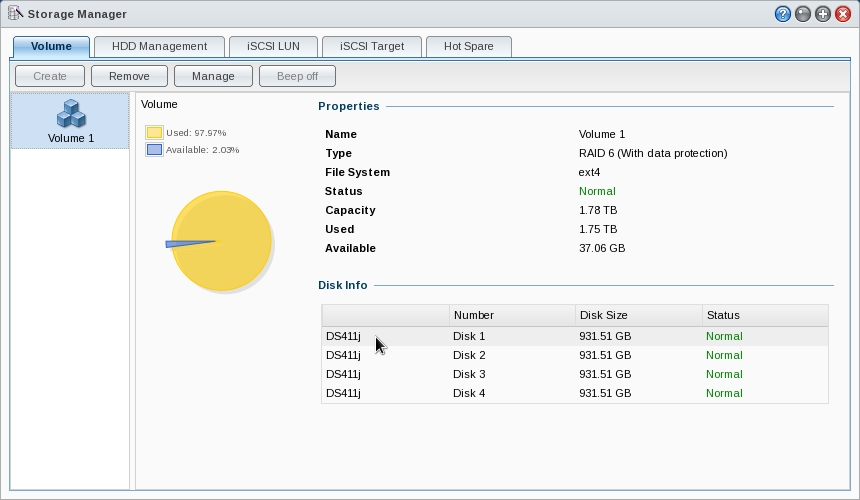Click the RAID 6 type value
The image size is (860, 500).
pyautogui.click(x=653, y=154)
